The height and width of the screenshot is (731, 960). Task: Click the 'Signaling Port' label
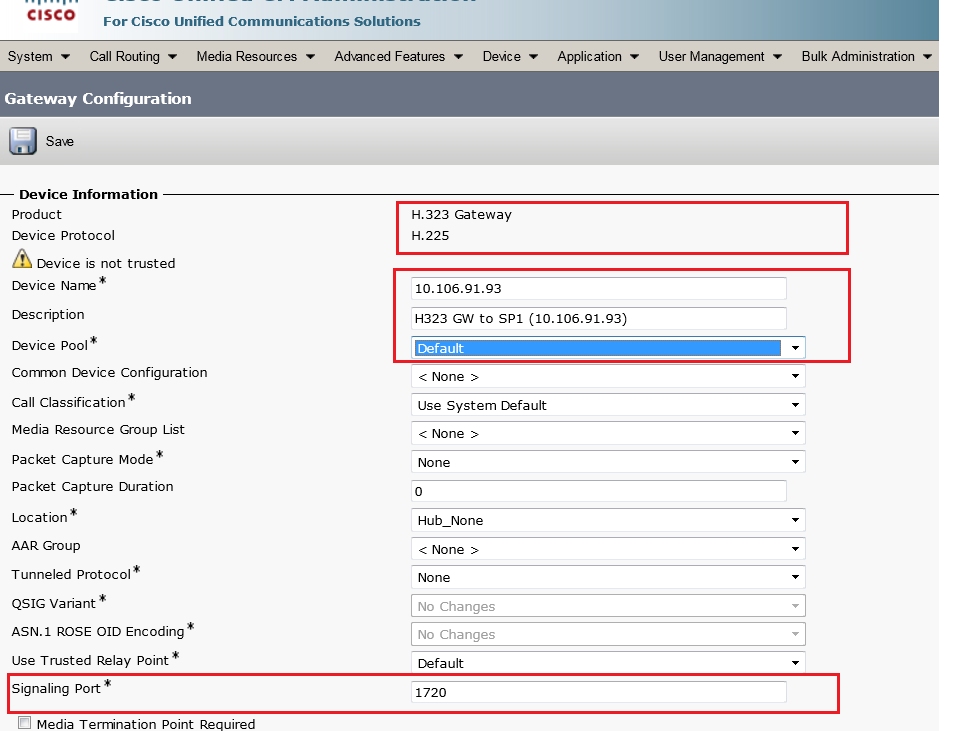click(x=56, y=689)
